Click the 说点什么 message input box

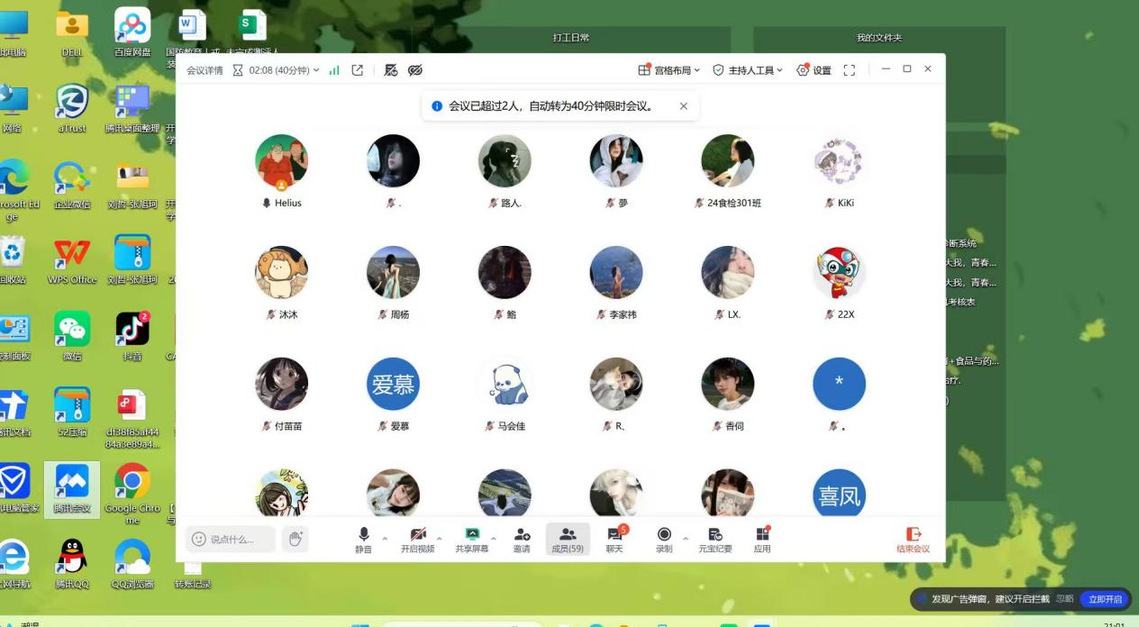(230, 539)
